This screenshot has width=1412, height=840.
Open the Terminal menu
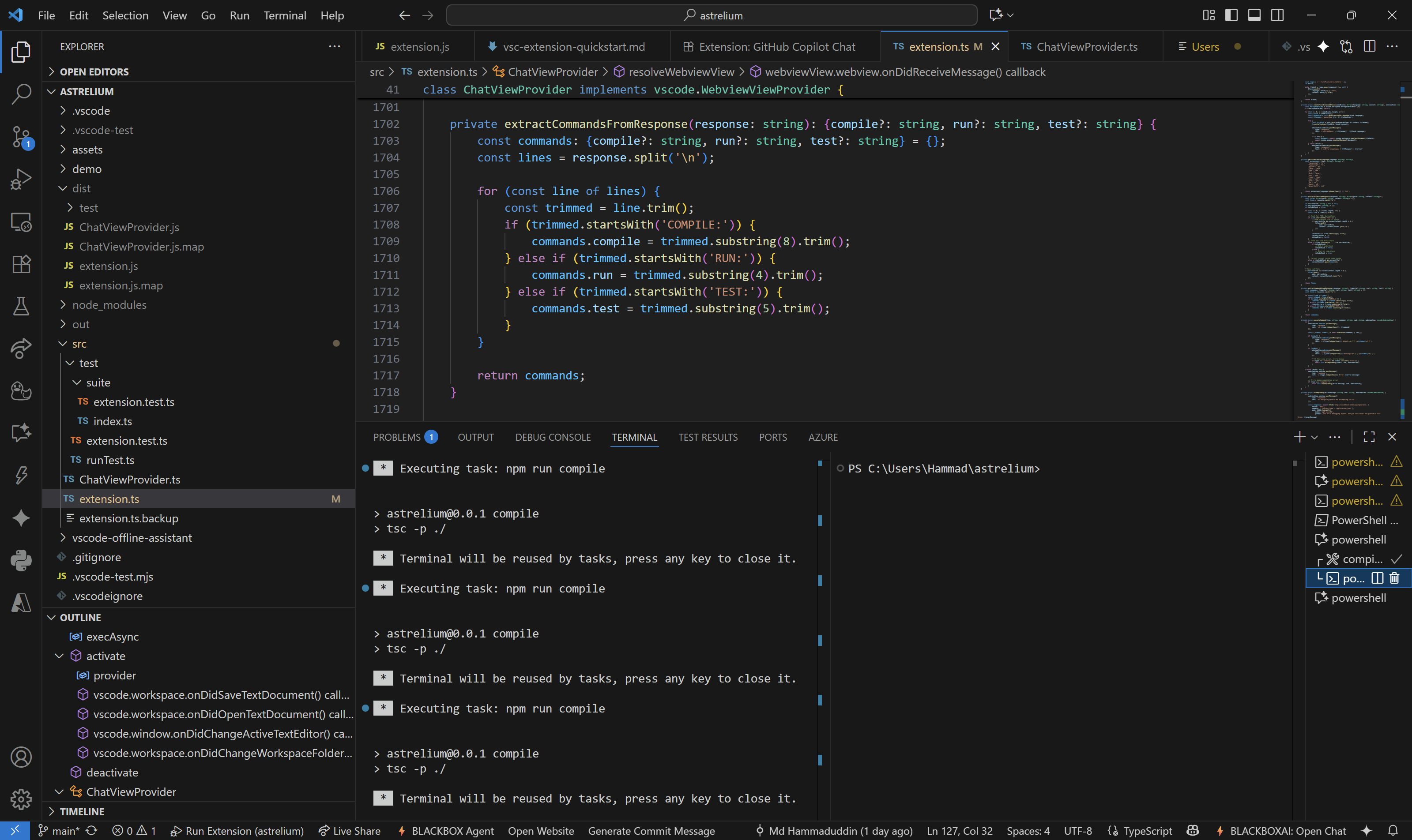(284, 15)
